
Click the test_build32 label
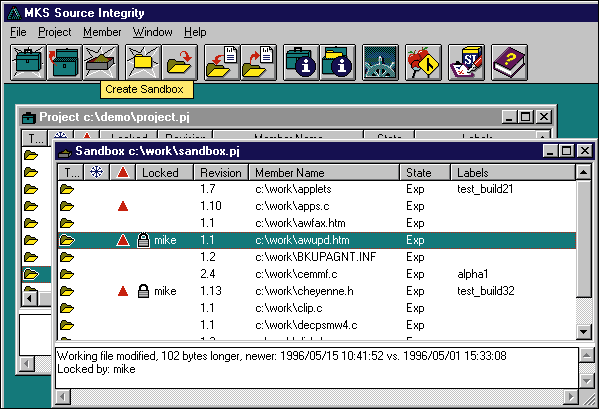486,291
